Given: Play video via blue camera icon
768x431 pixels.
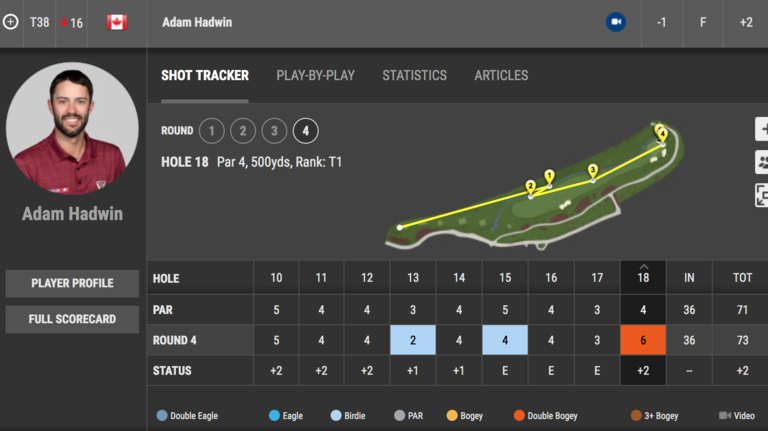Looking at the screenshot, I should click(x=616, y=22).
